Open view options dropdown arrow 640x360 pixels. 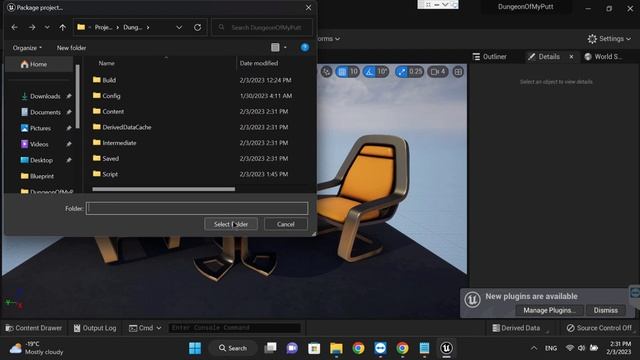pyautogui.click(x=285, y=47)
